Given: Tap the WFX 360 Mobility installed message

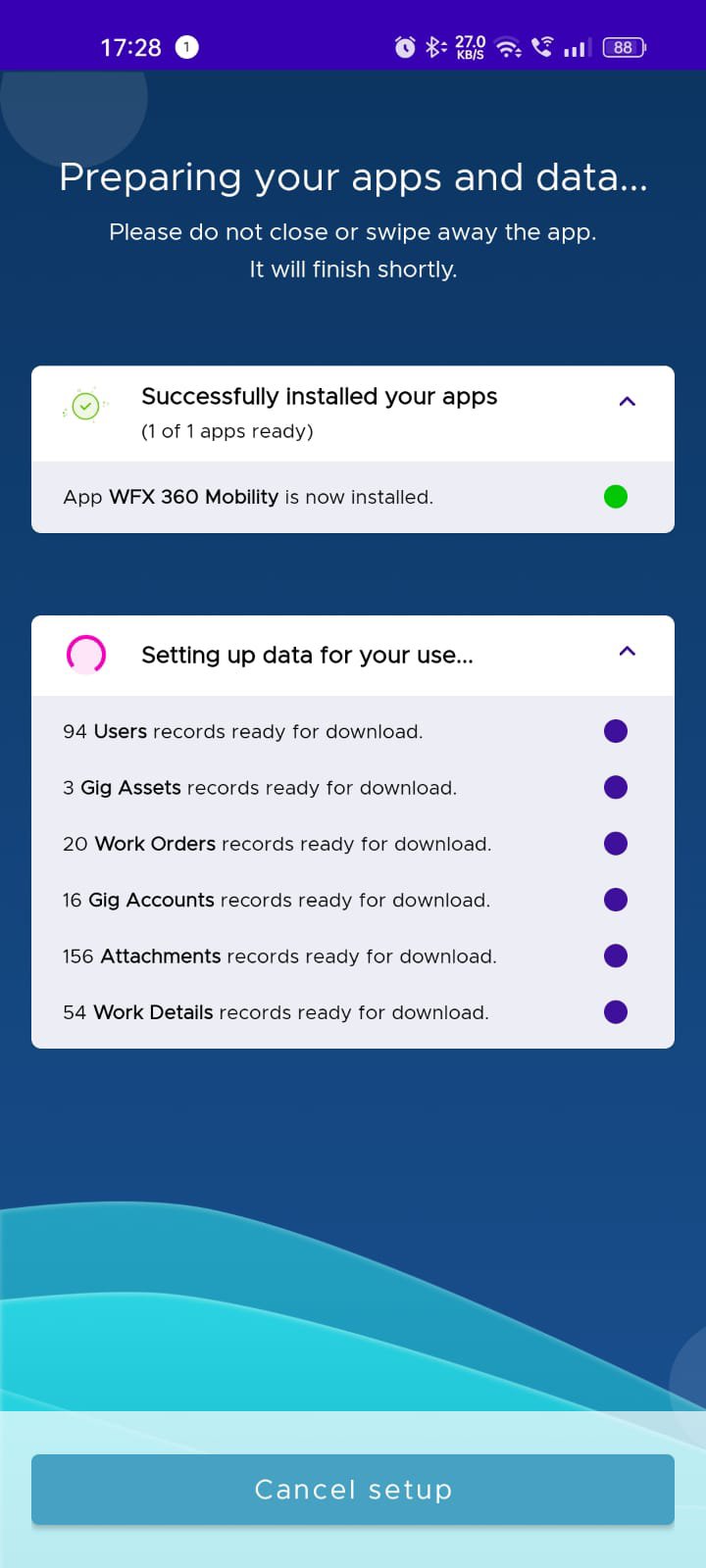Looking at the screenshot, I should (x=248, y=497).
